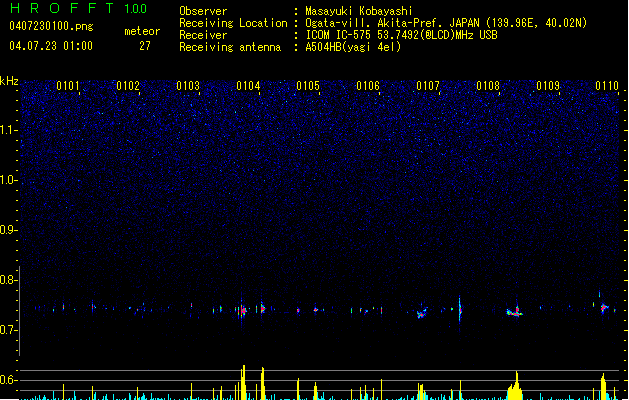Click the meteor echo just before 0107
629x400 pixels.
421,313
